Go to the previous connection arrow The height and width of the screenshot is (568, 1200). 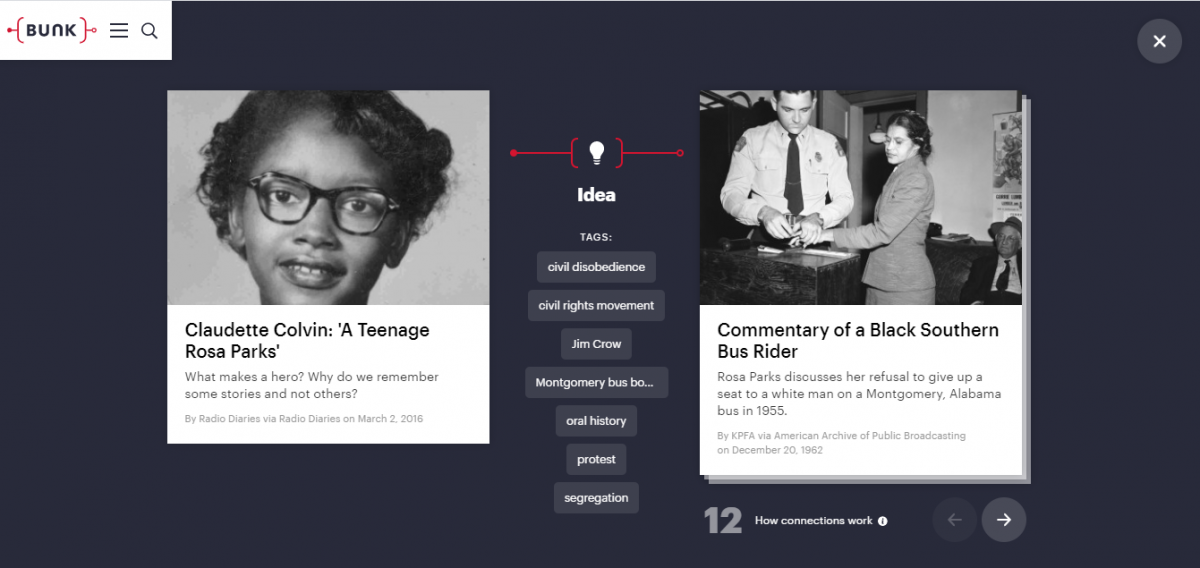pos(954,520)
